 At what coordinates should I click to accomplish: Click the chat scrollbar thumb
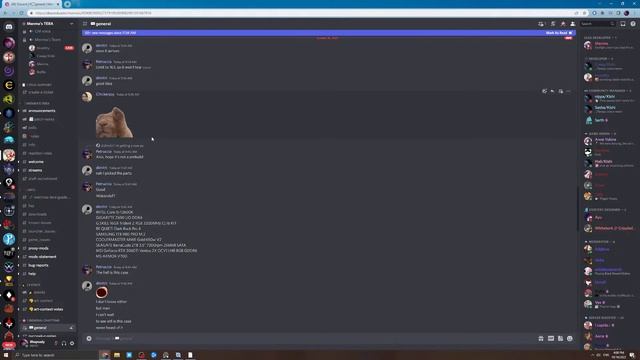[578, 209]
